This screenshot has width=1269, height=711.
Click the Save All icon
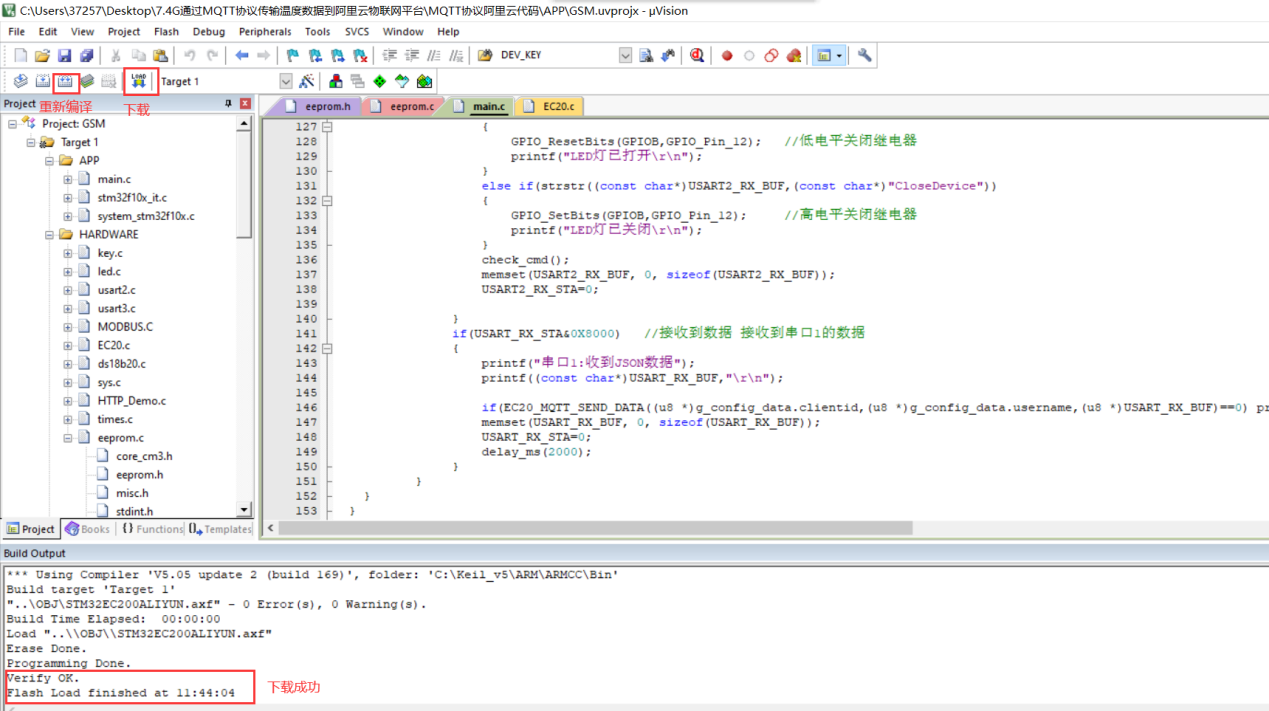(86, 56)
